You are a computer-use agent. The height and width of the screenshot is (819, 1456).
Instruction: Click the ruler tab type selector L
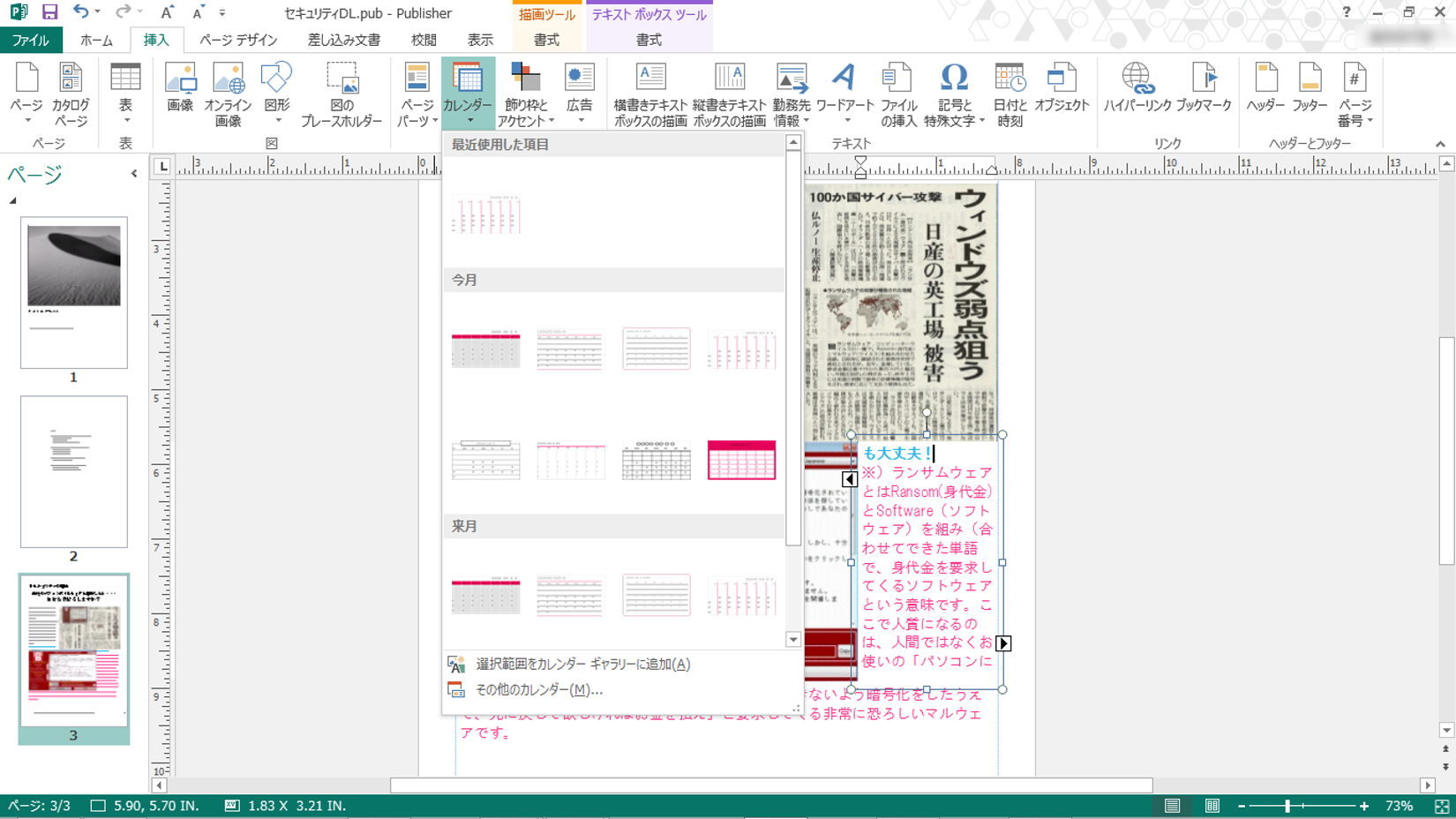click(x=162, y=166)
